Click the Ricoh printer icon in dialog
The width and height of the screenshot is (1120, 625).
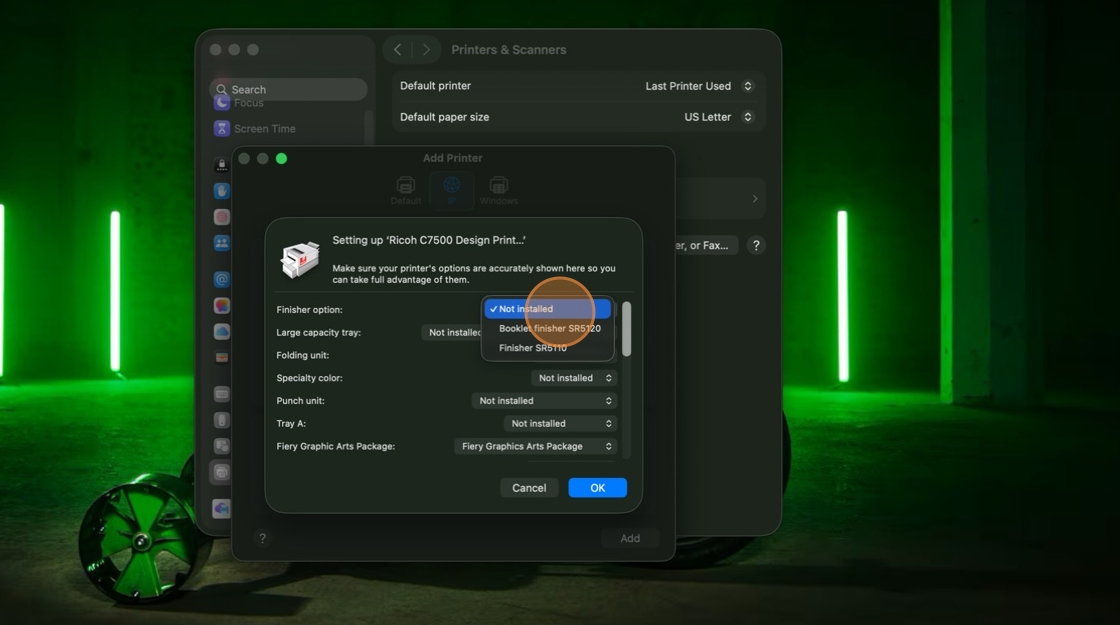tap(300, 259)
